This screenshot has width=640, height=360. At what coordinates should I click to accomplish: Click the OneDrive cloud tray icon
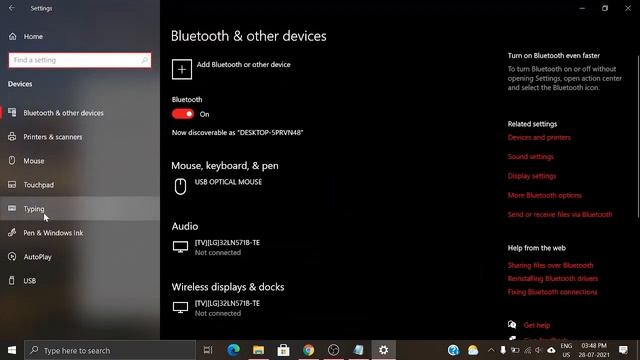551,350
